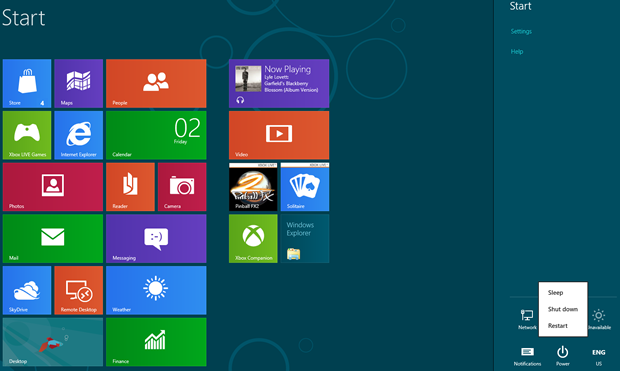Open the Now Playing music tile
The width and height of the screenshot is (620, 371).
click(279, 83)
